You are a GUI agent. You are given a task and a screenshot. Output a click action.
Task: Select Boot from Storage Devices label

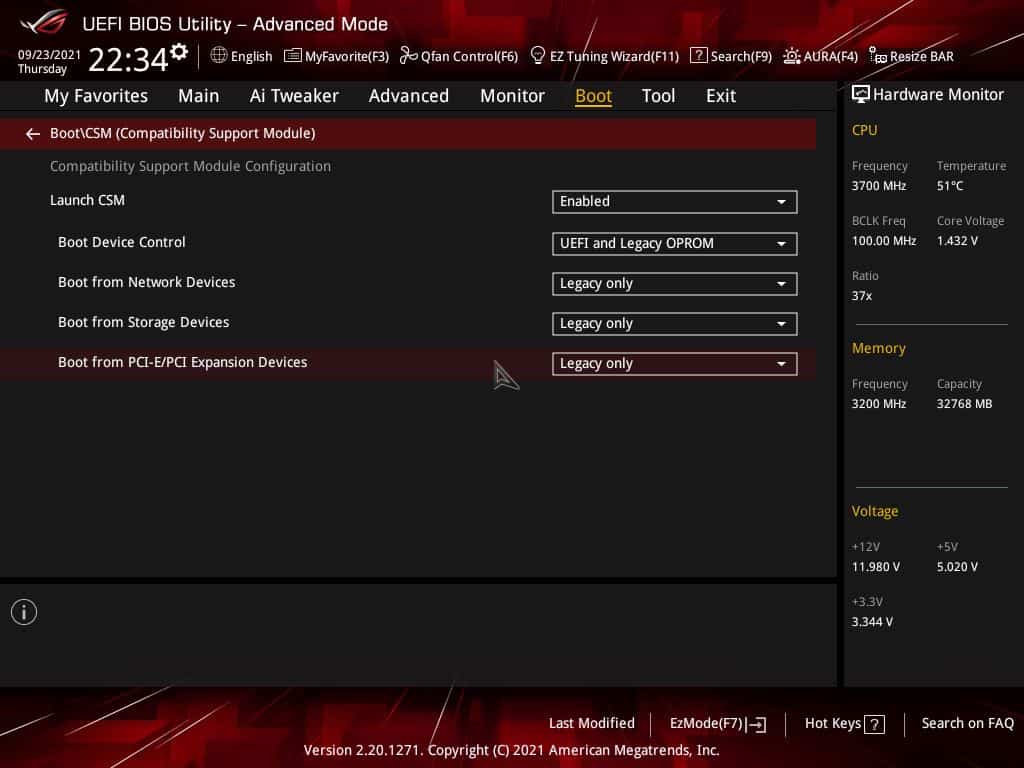pyautogui.click(x=144, y=323)
